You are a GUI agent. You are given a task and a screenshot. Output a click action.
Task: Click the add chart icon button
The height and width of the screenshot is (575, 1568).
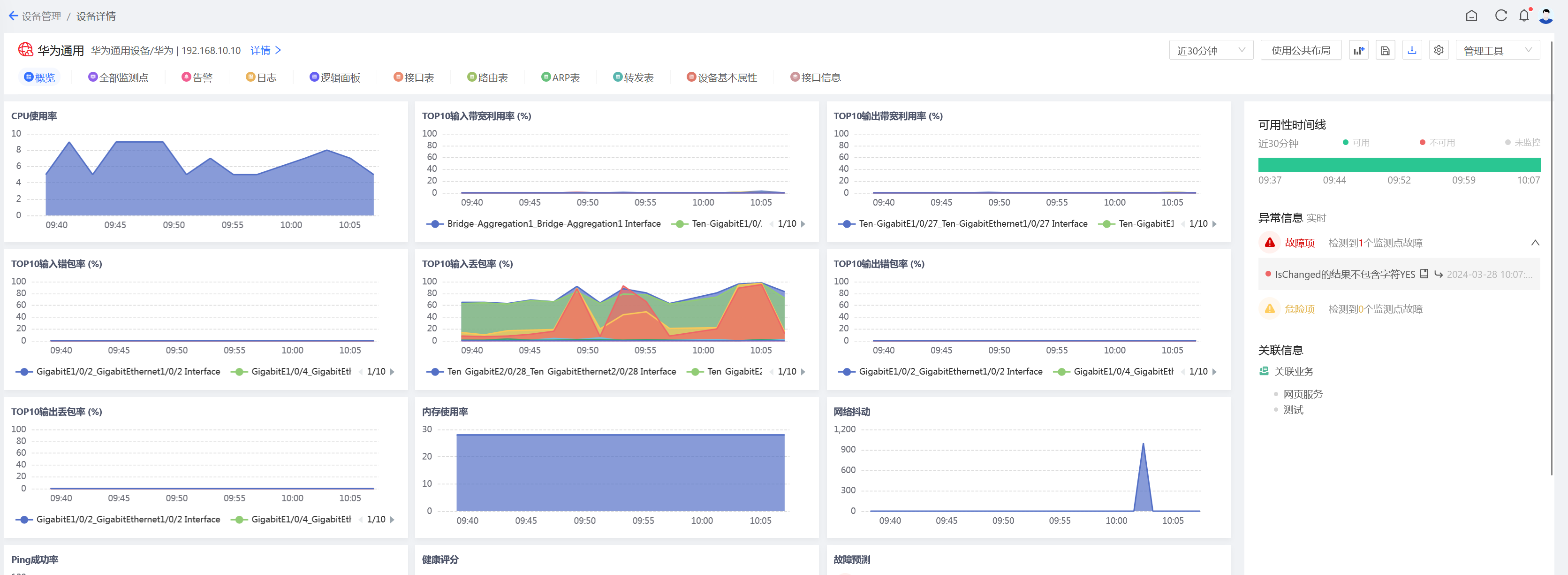pos(1359,50)
